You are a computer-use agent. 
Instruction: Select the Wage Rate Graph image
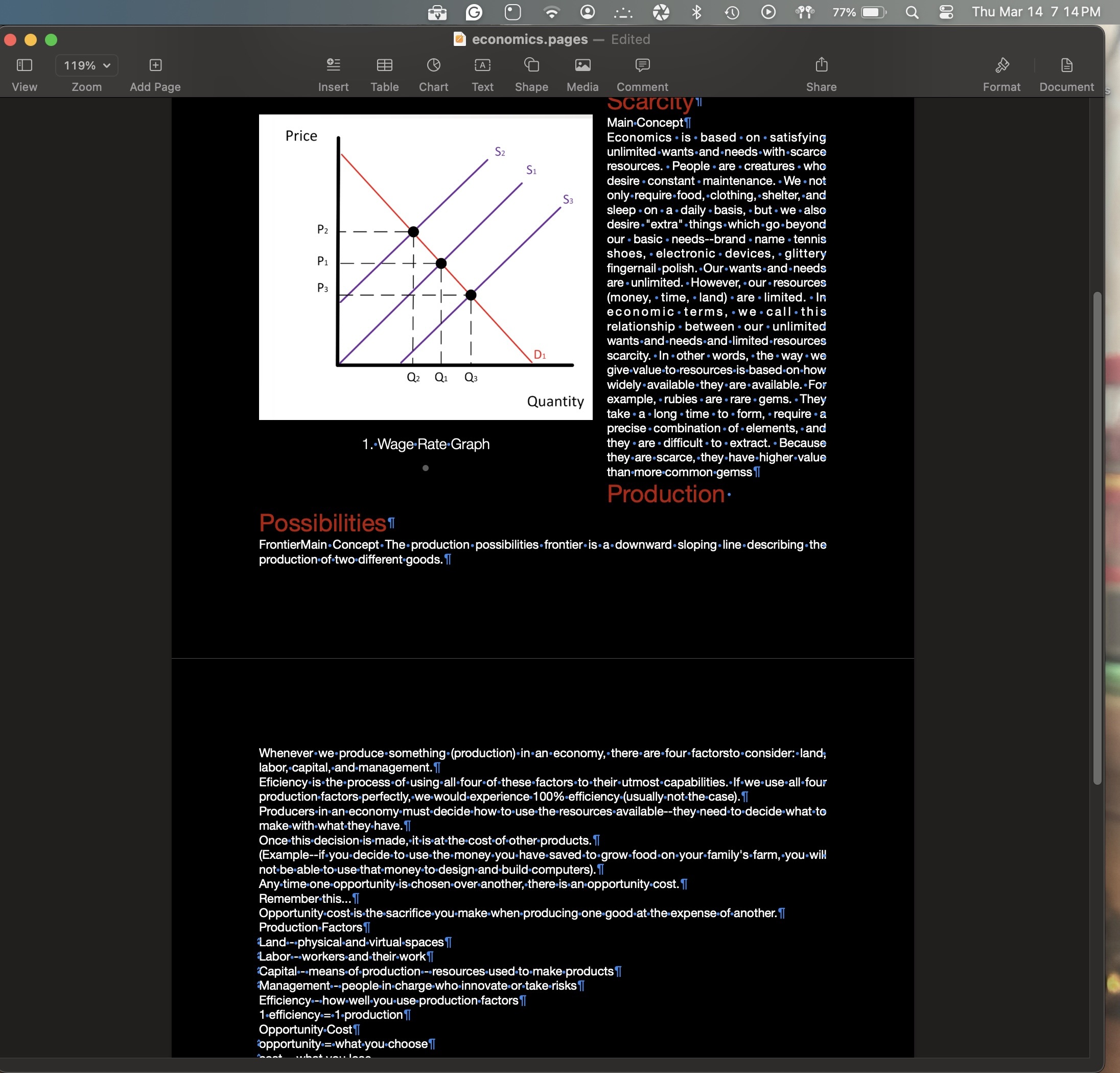425,267
